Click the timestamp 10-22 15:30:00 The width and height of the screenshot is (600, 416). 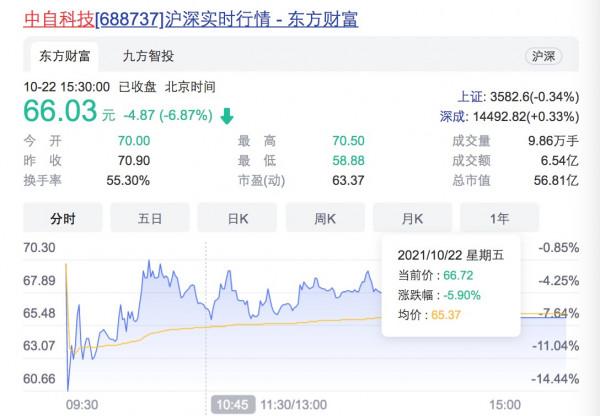pyautogui.click(x=67, y=87)
